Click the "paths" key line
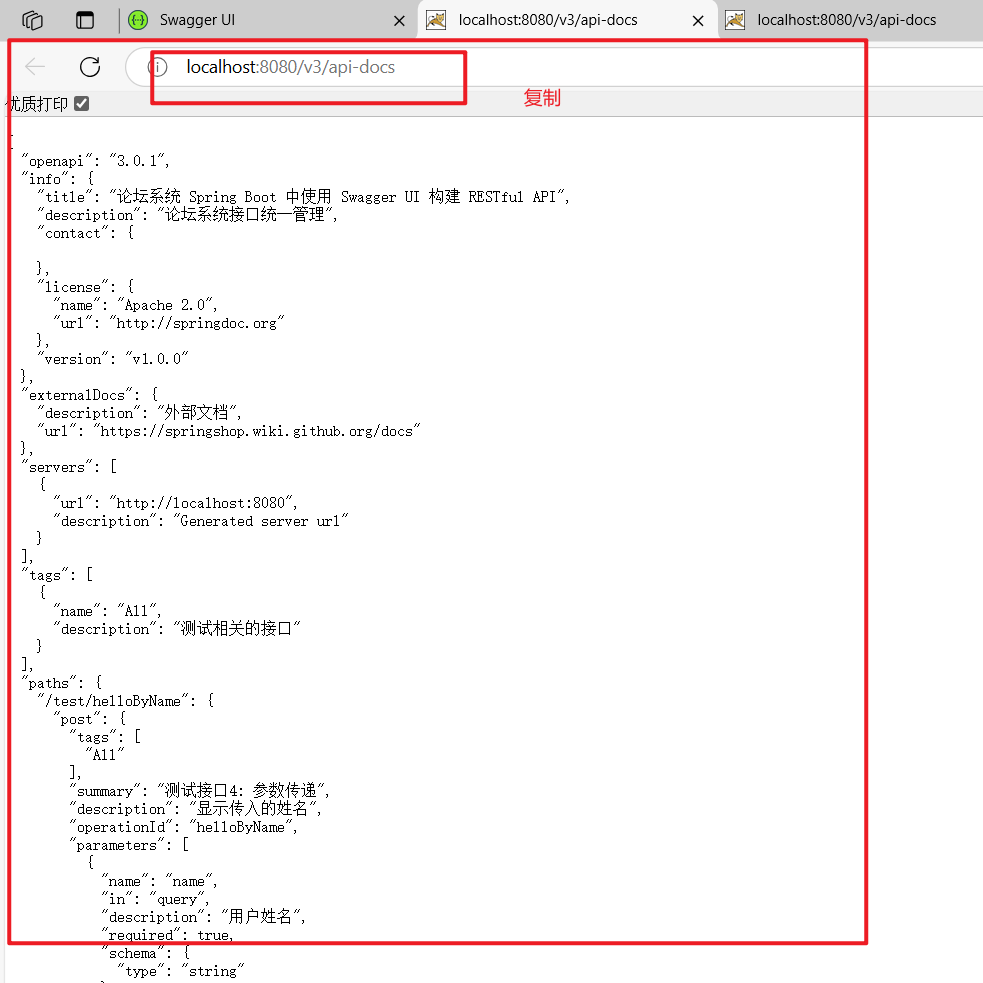 [x=61, y=683]
